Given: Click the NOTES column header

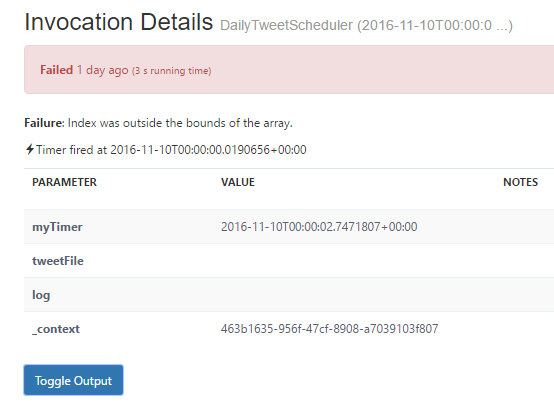Looking at the screenshot, I should coord(520,182).
